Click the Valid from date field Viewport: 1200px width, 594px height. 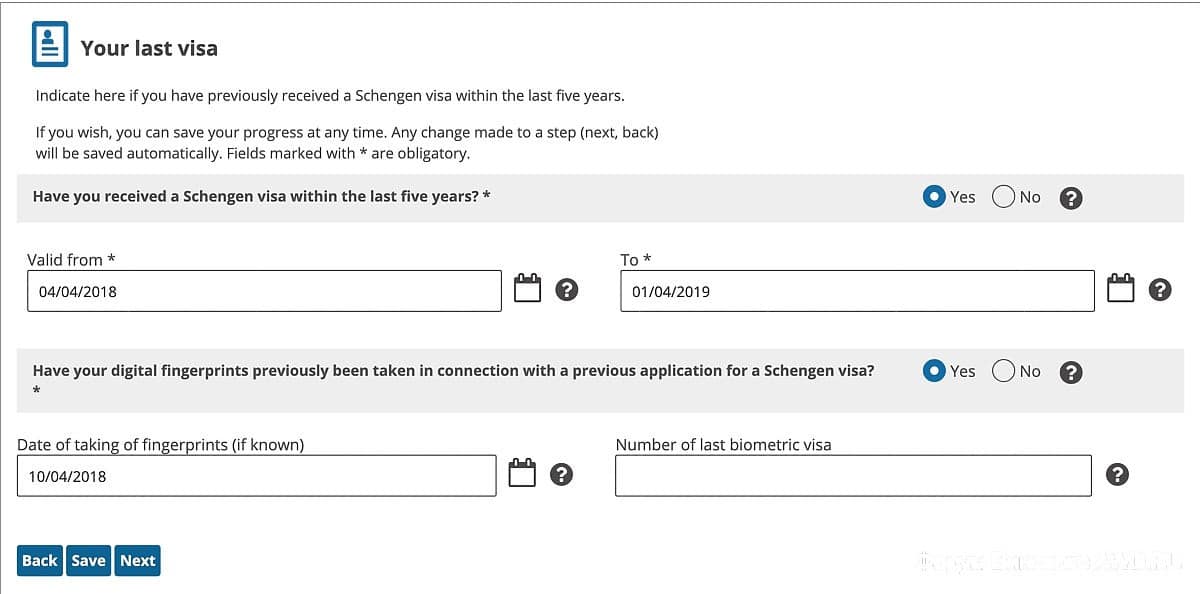coord(264,291)
